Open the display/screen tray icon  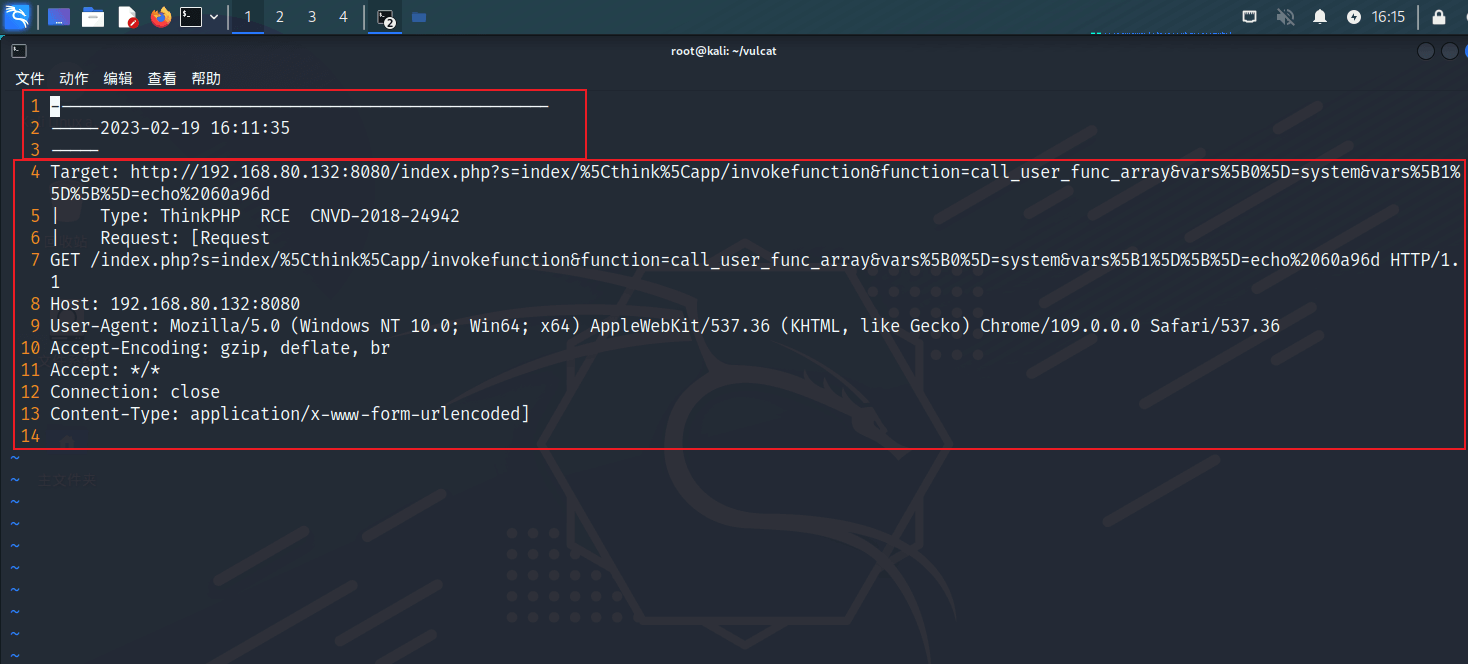pyautogui.click(x=1249, y=17)
